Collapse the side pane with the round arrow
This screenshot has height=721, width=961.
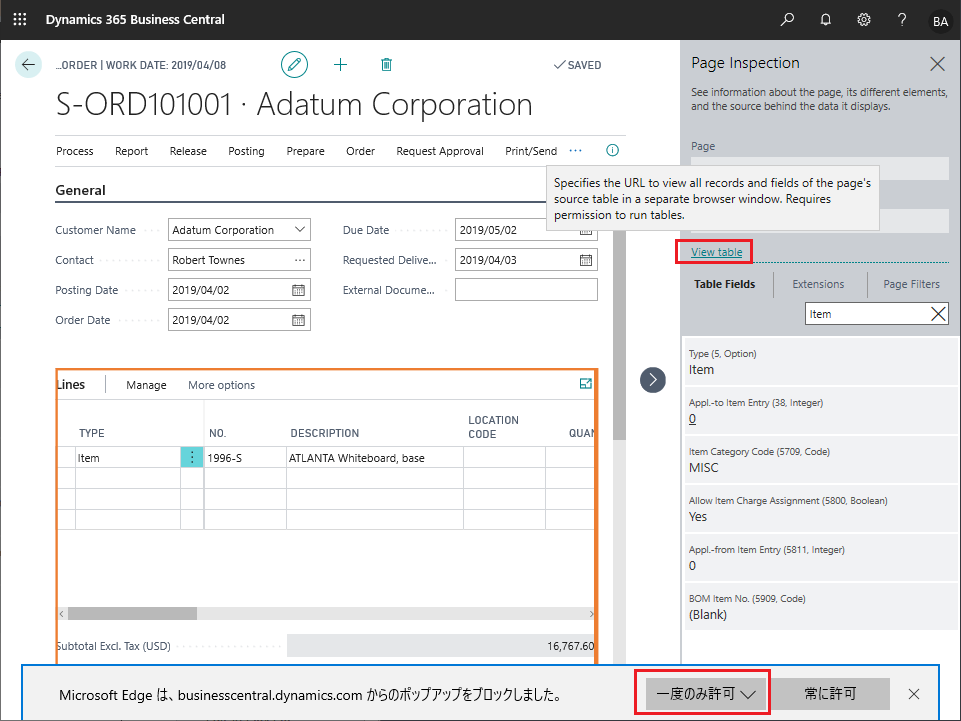pyautogui.click(x=653, y=380)
